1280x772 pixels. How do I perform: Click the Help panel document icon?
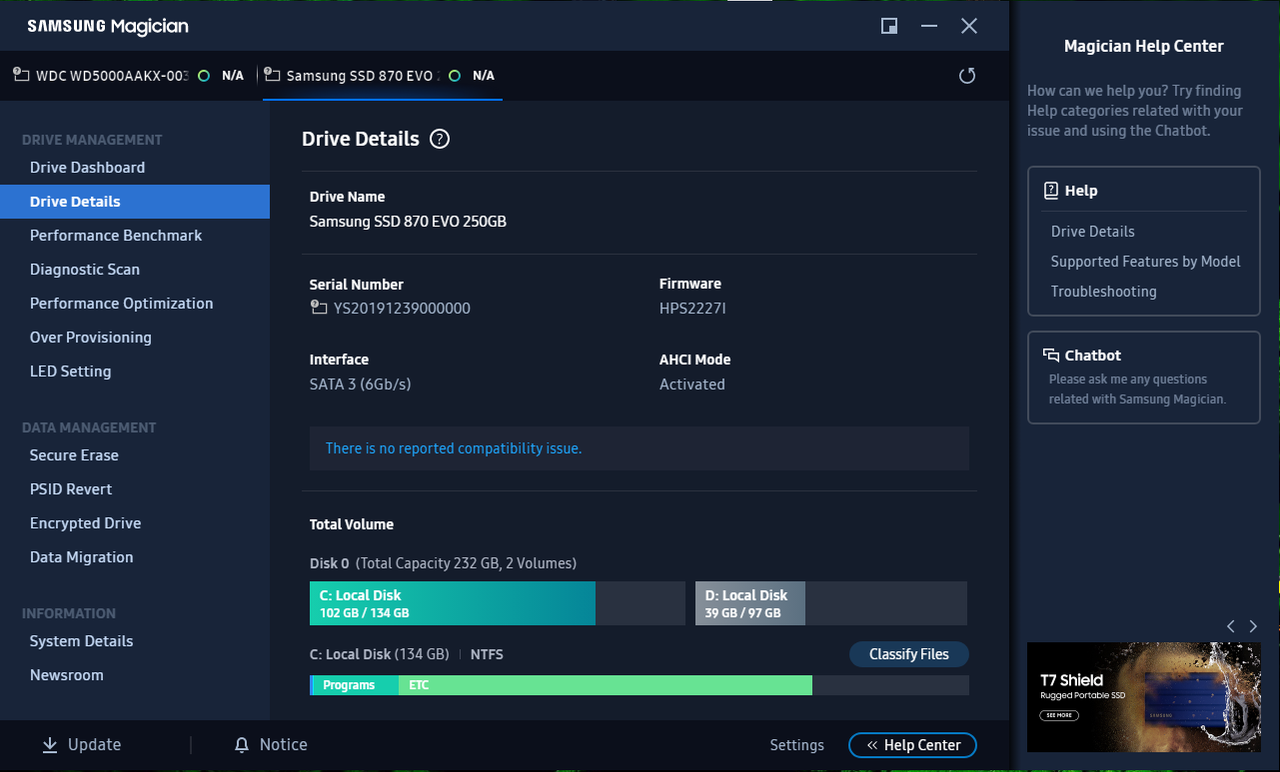pyautogui.click(x=1051, y=190)
